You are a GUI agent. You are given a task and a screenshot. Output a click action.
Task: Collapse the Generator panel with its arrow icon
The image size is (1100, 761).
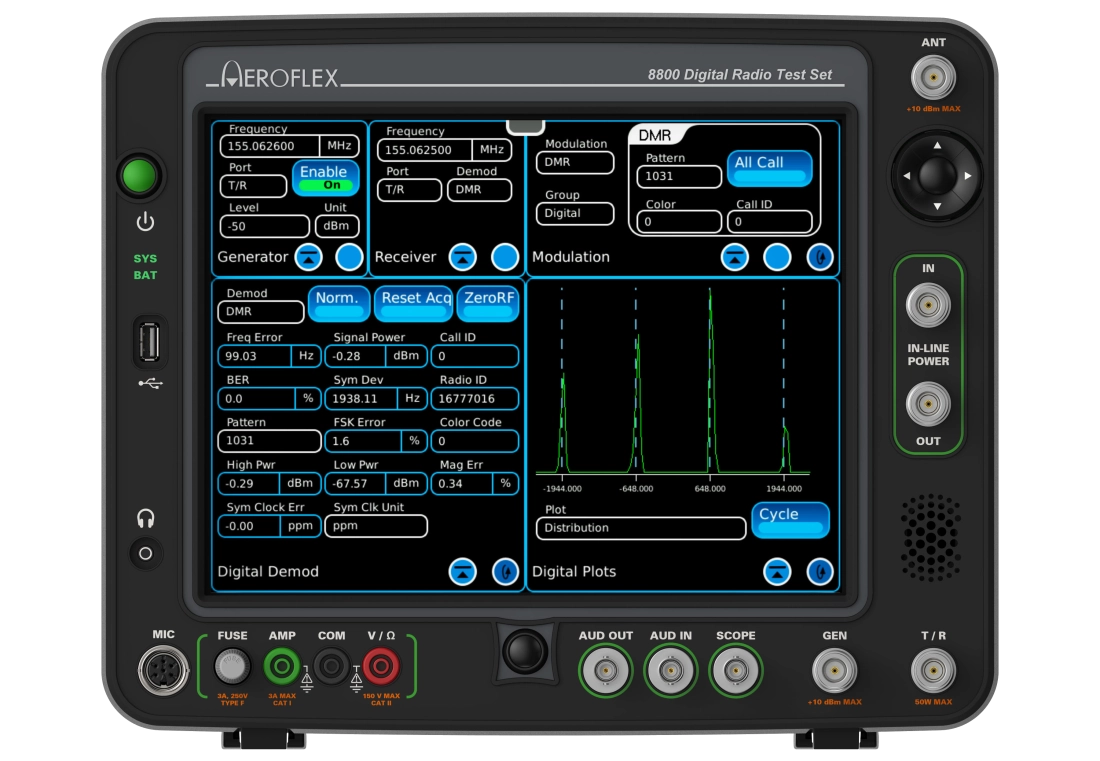coord(308,257)
